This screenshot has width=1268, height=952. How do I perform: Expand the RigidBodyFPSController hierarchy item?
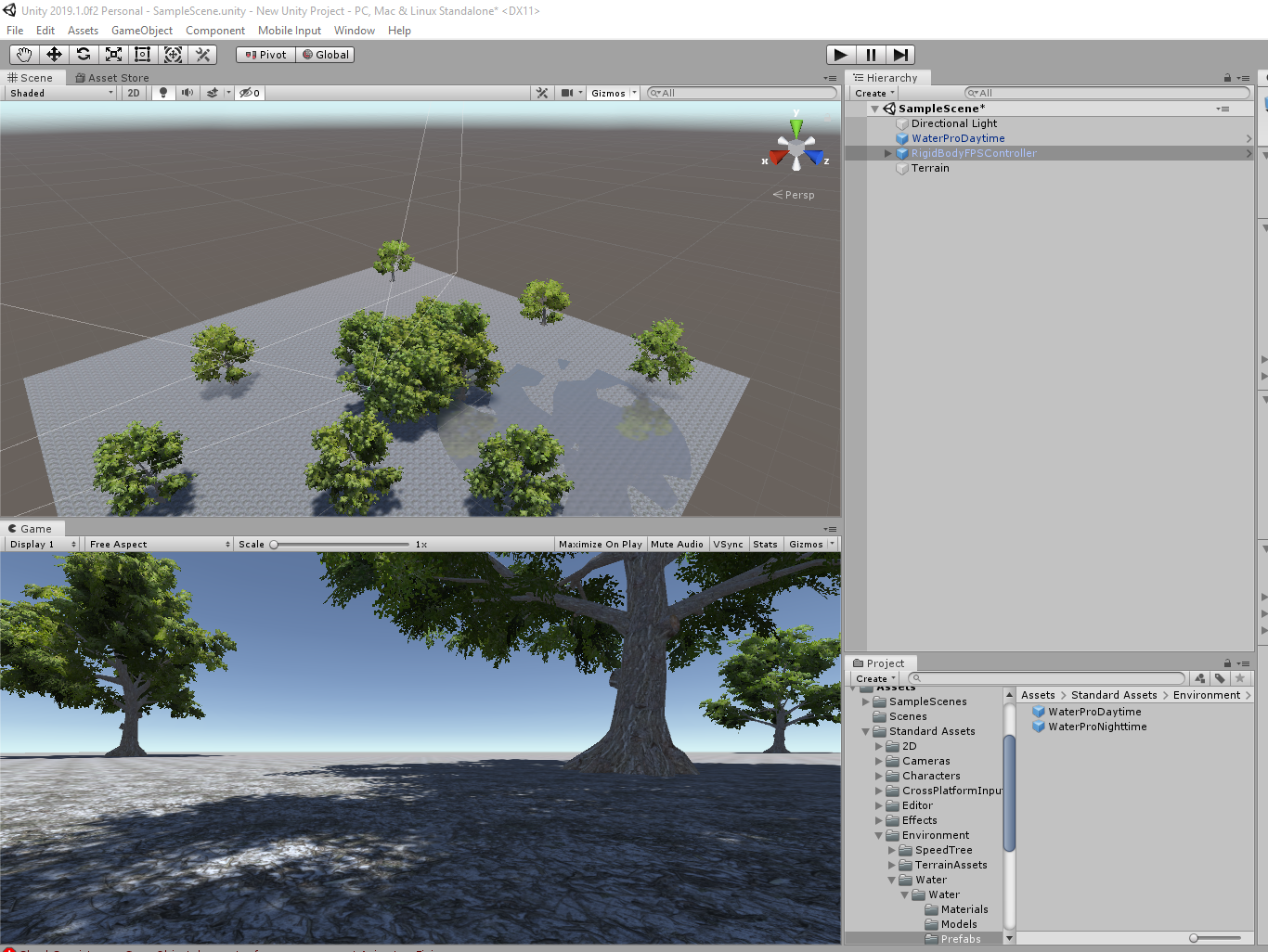point(887,153)
